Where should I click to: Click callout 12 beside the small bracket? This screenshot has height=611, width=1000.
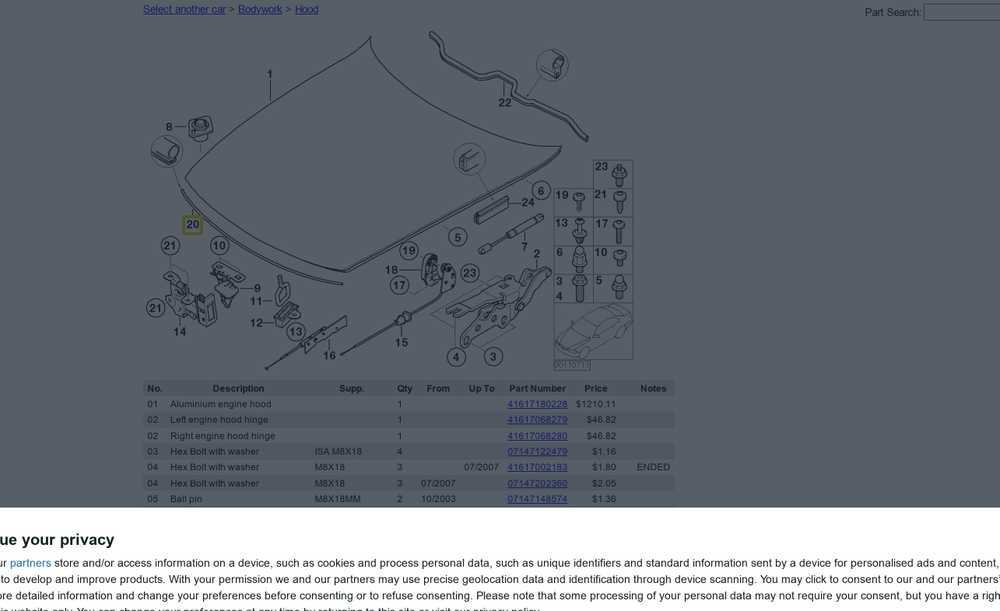(256, 323)
